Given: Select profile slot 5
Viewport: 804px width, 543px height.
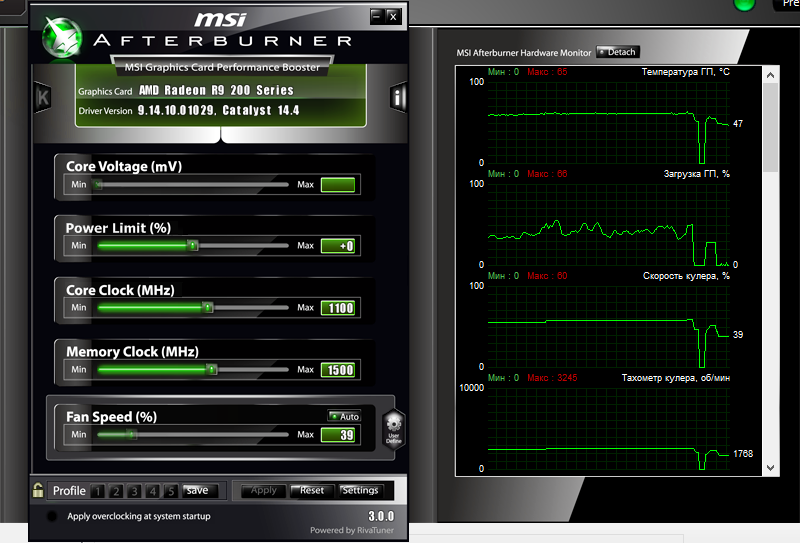Looking at the screenshot, I should 171,491.
